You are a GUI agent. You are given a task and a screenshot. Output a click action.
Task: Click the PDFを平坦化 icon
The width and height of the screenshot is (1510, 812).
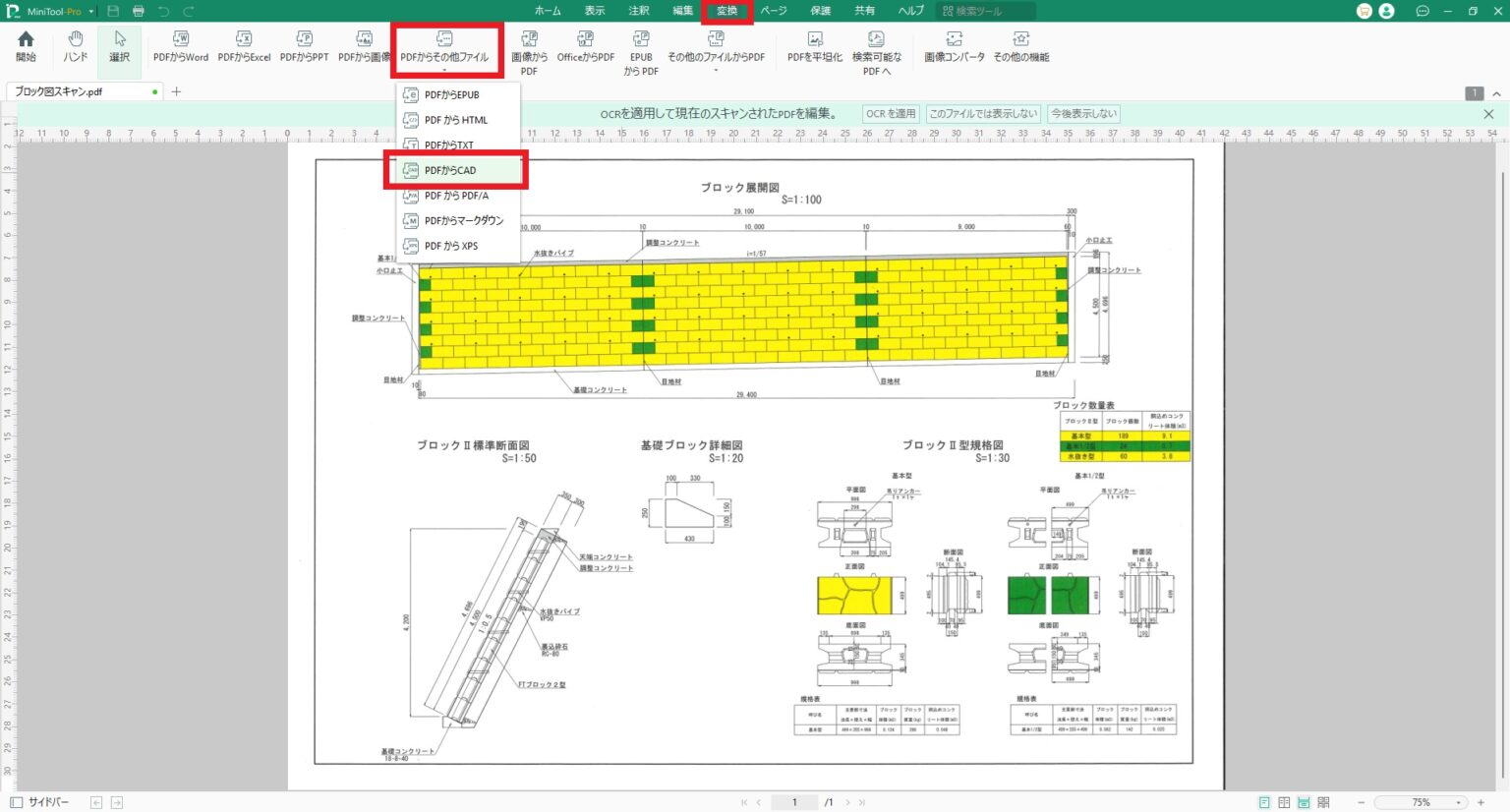click(814, 45)
